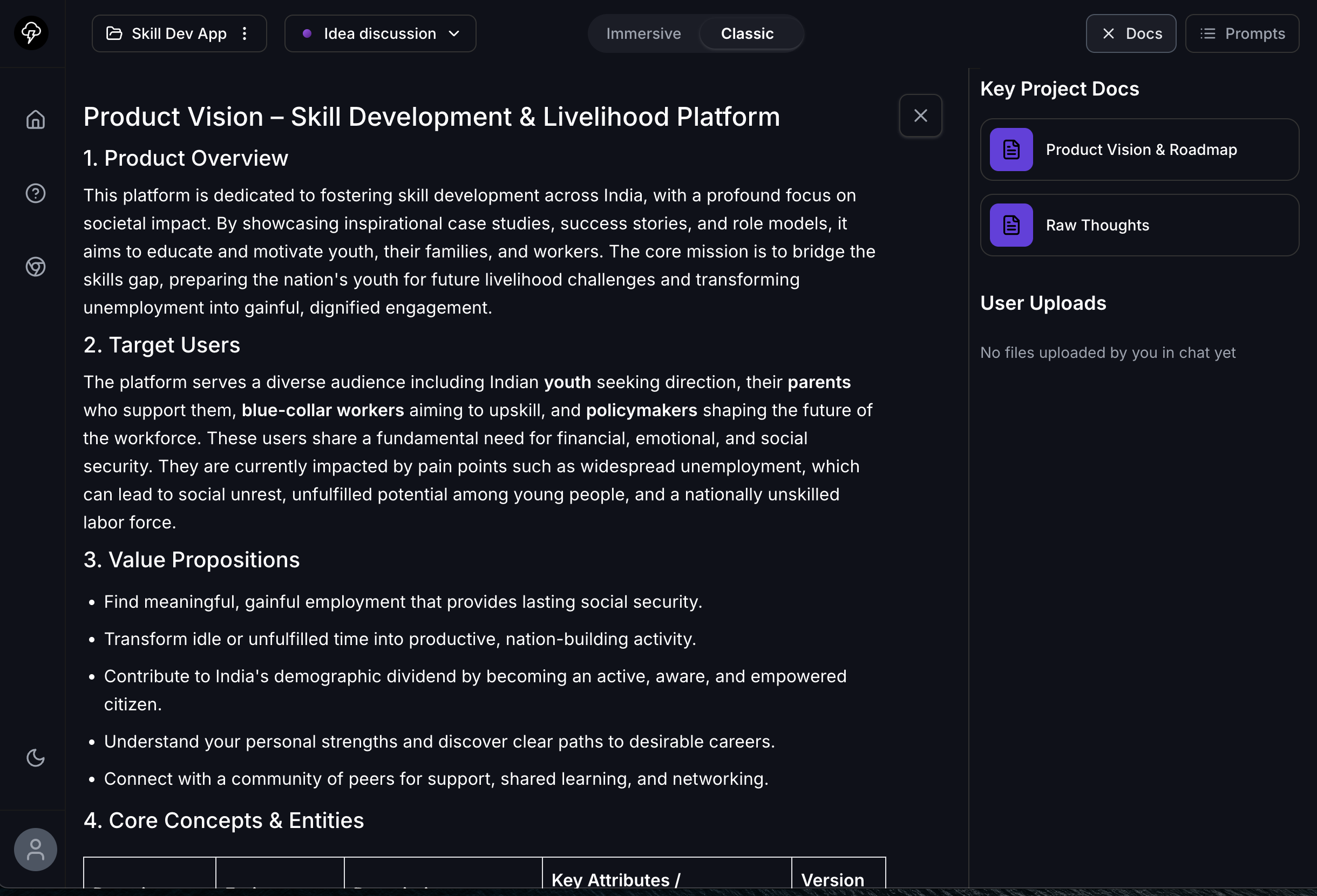The width and height of the screenshot is (1317, 896).
Task: Click the Chrome-style sidebar icon
Action: click(36, 266)
